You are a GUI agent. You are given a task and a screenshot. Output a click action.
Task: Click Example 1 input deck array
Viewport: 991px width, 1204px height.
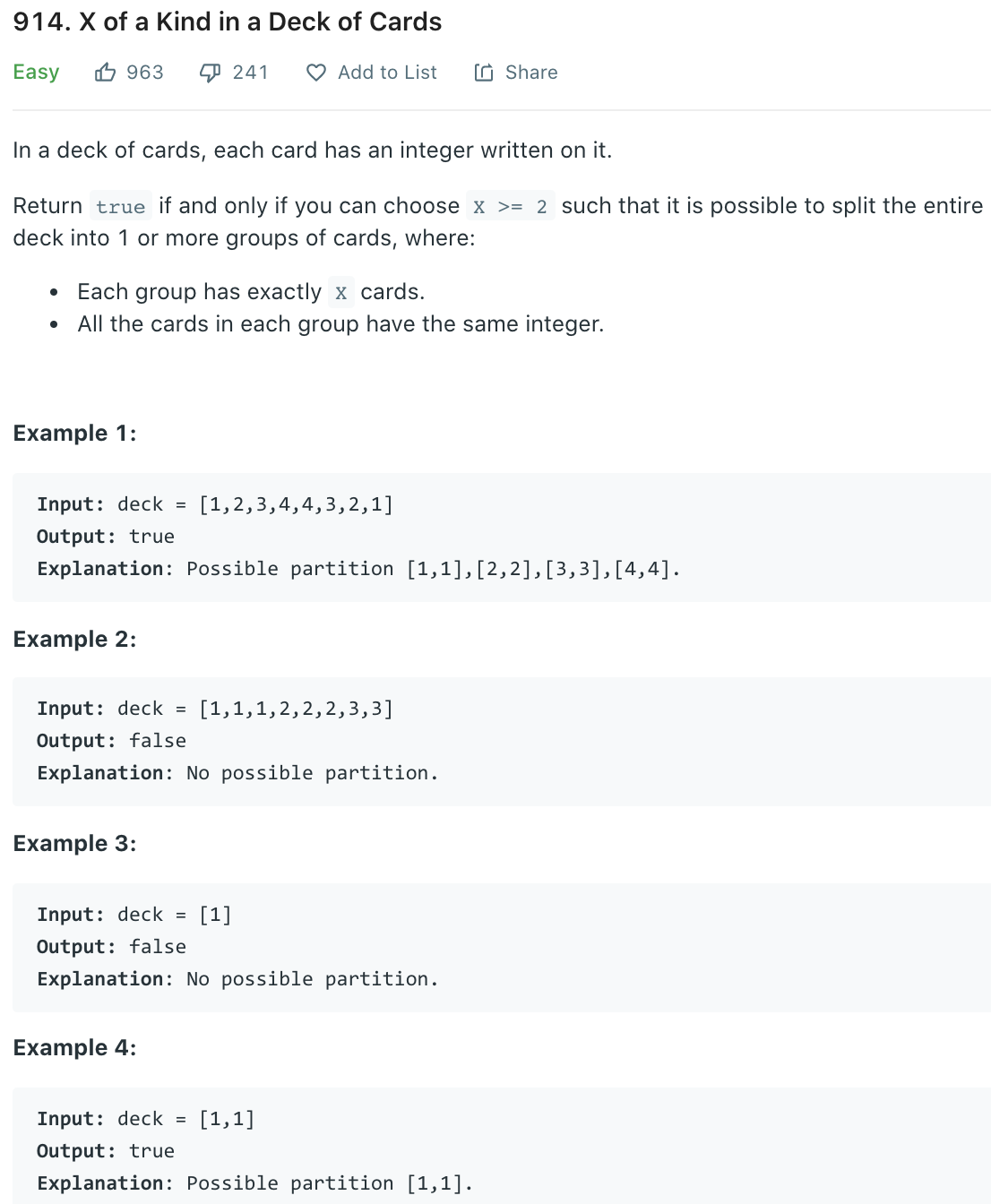(296, 504)
